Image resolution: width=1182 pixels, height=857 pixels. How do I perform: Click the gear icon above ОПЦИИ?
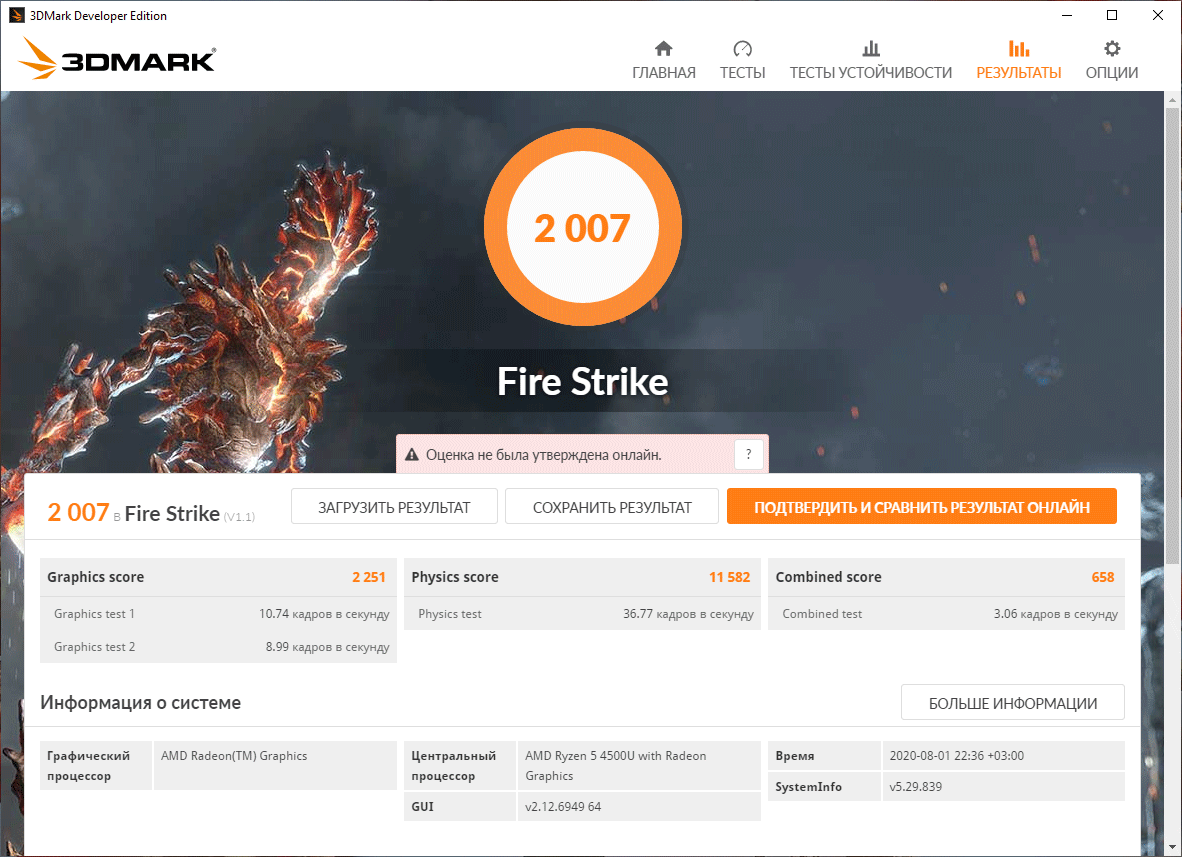pos(1112,49)
